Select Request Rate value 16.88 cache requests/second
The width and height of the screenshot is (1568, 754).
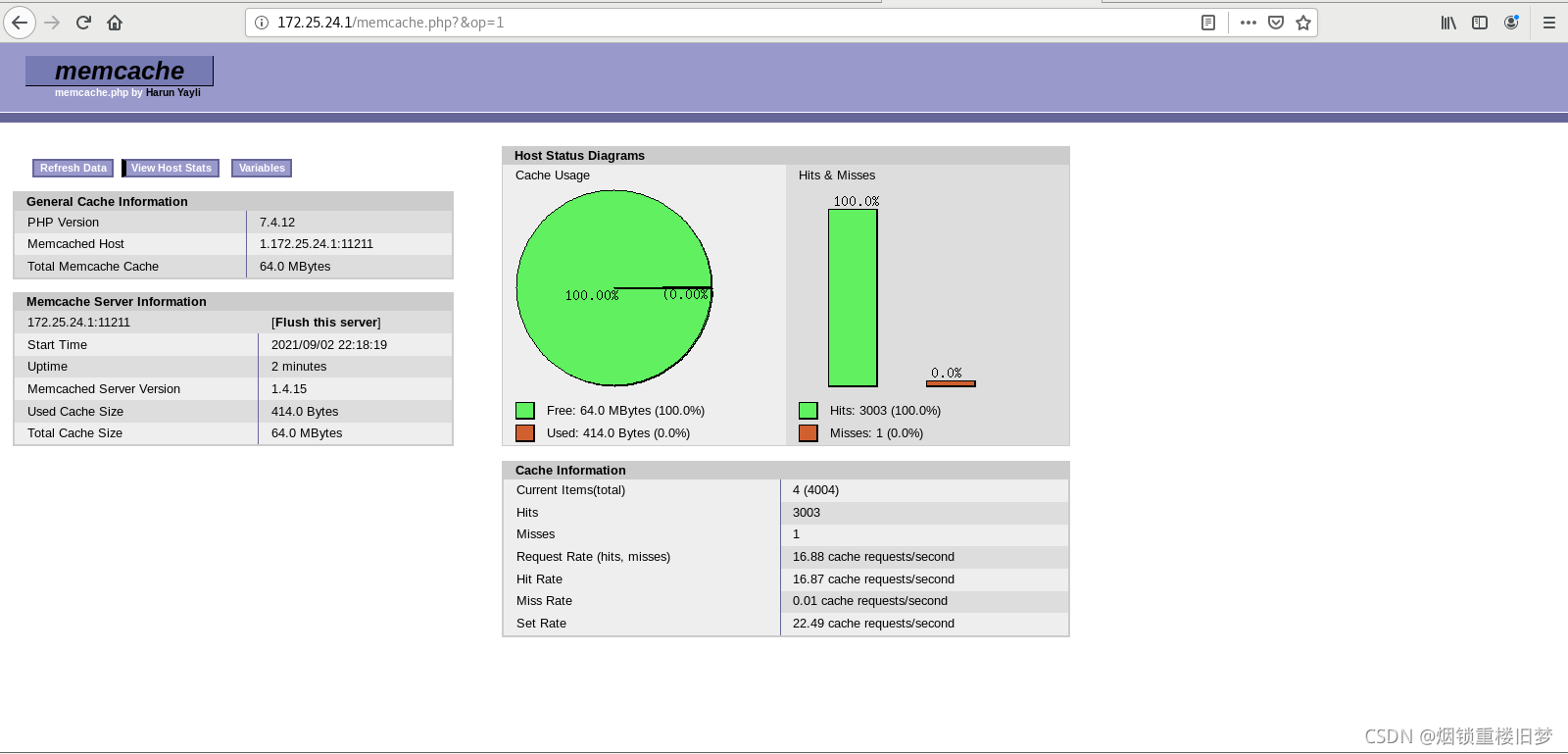(x=873, y=557)
